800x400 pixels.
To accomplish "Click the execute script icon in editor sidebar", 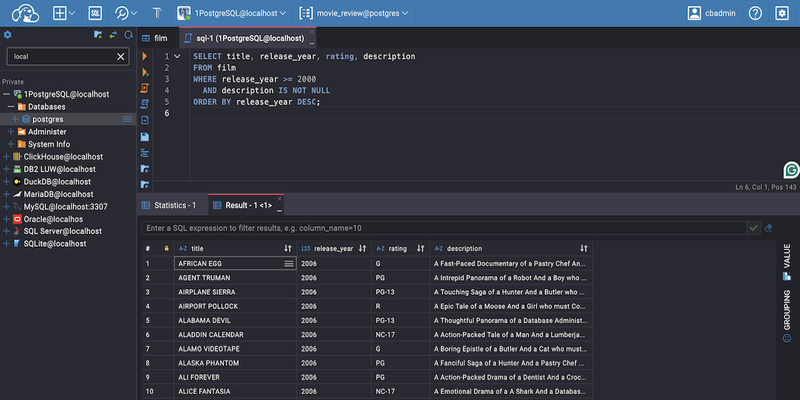I will (x=145, y=88).
